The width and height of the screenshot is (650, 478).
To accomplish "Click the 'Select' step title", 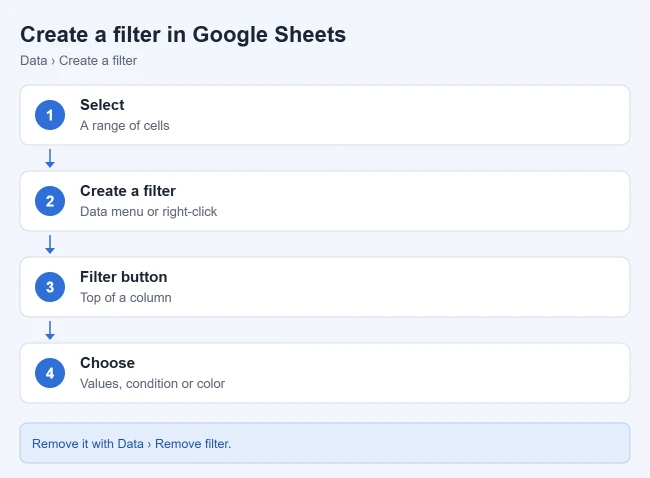I will (x=102, y=105).
